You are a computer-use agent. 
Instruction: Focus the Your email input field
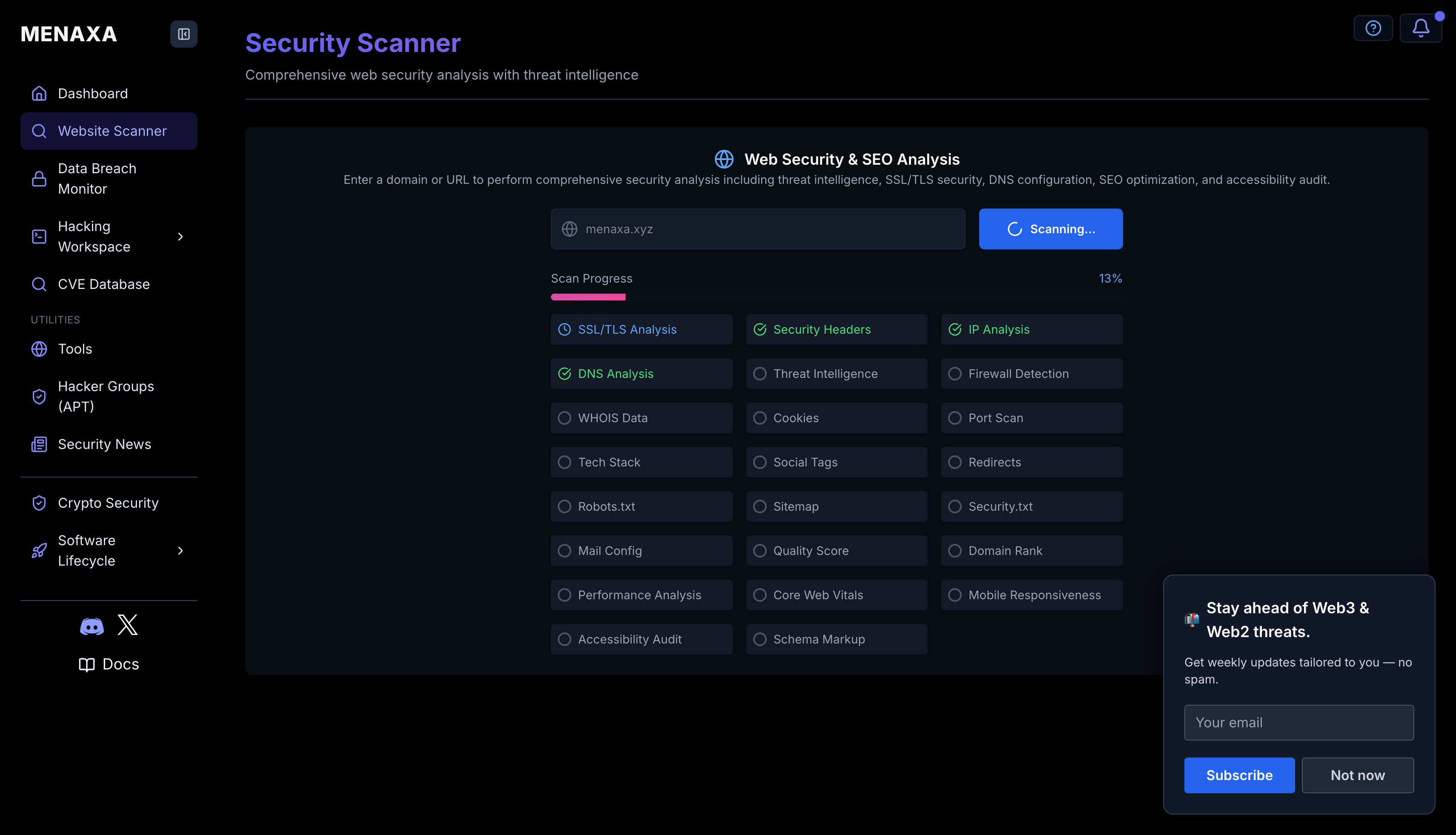[1299, 723]
